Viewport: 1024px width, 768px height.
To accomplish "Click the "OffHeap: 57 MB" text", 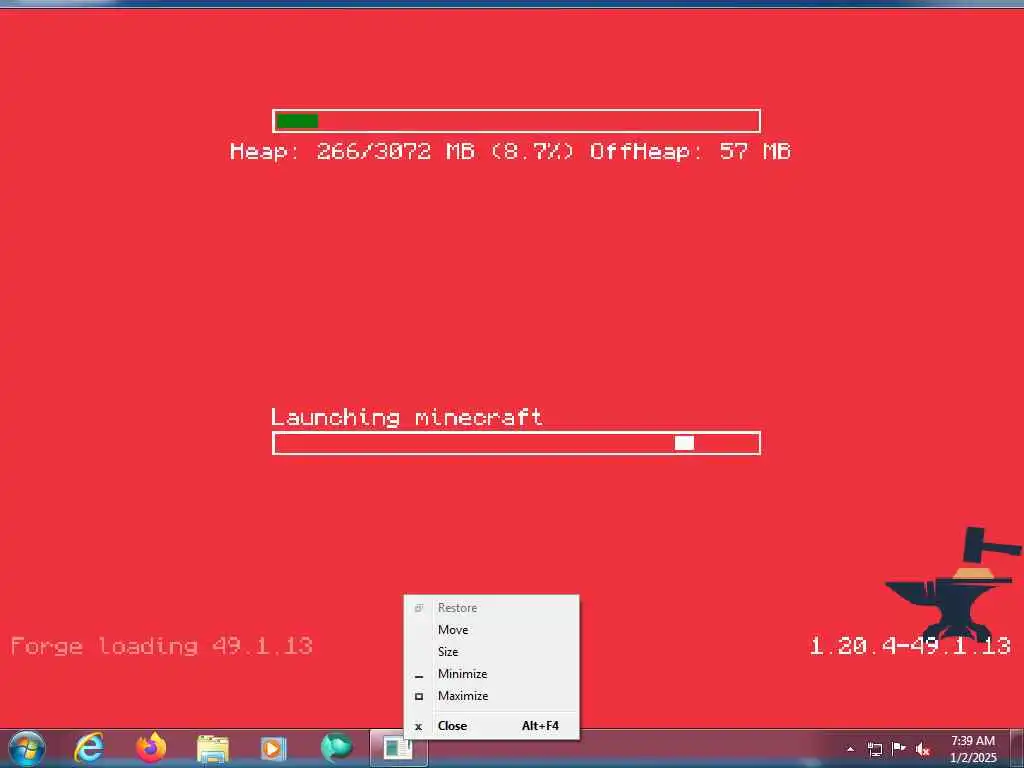I will (x=690, y=152).
